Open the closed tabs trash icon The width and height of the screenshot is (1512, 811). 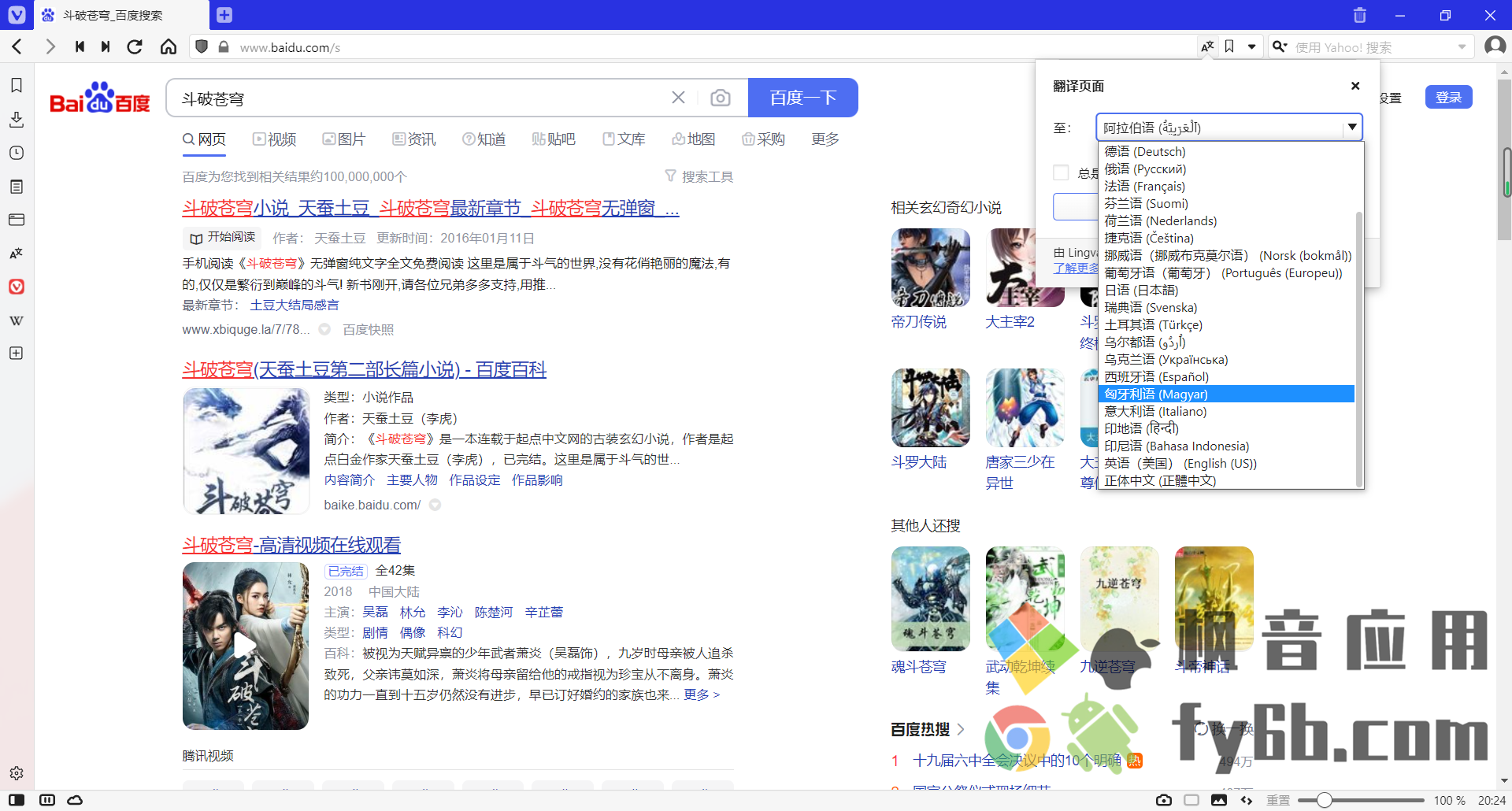[x=1360, y=15]
